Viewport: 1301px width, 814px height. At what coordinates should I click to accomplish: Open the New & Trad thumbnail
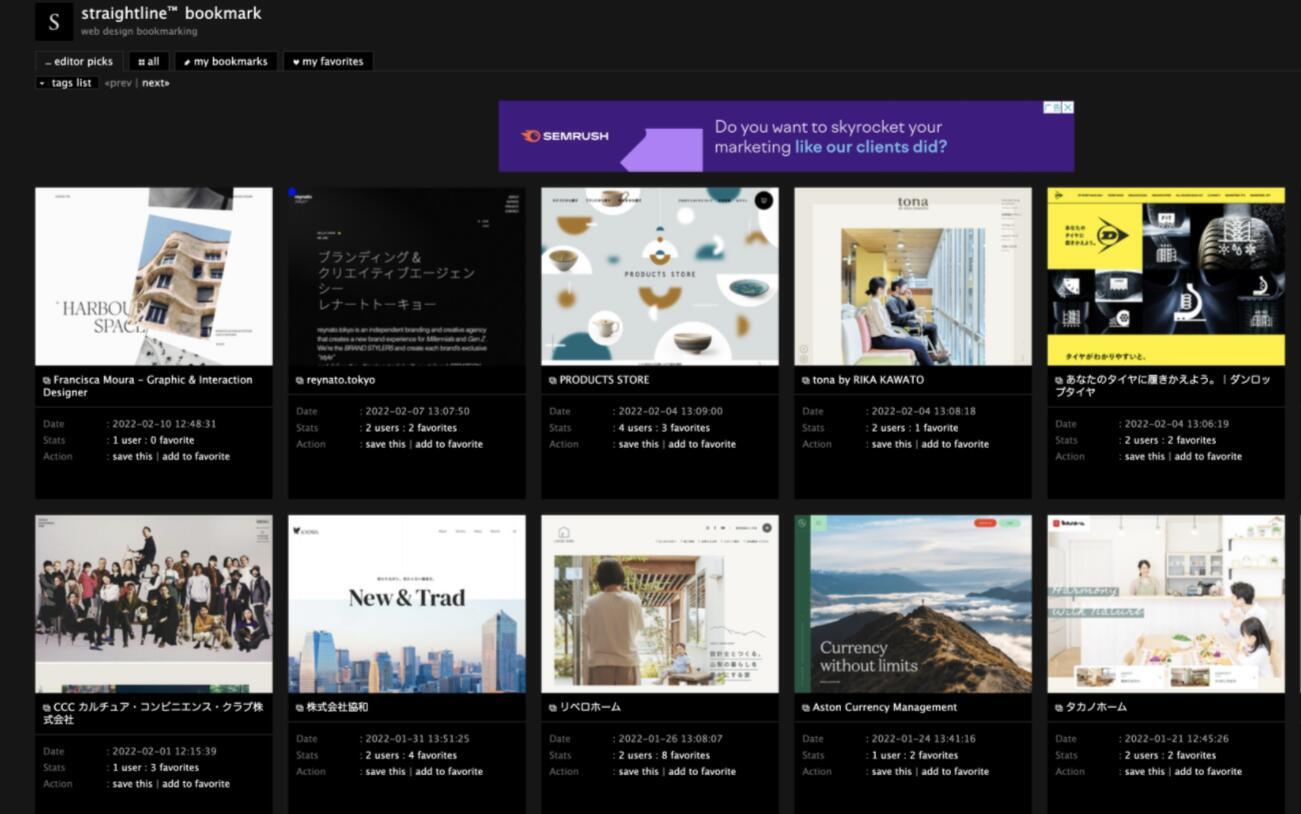[407, 604]
